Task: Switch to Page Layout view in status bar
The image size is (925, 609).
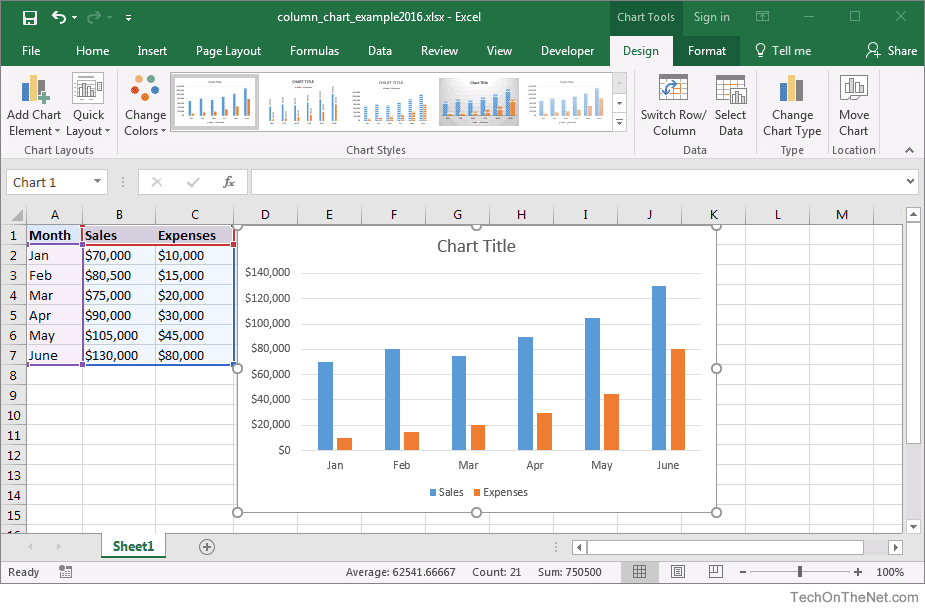Action: (678, 572)
